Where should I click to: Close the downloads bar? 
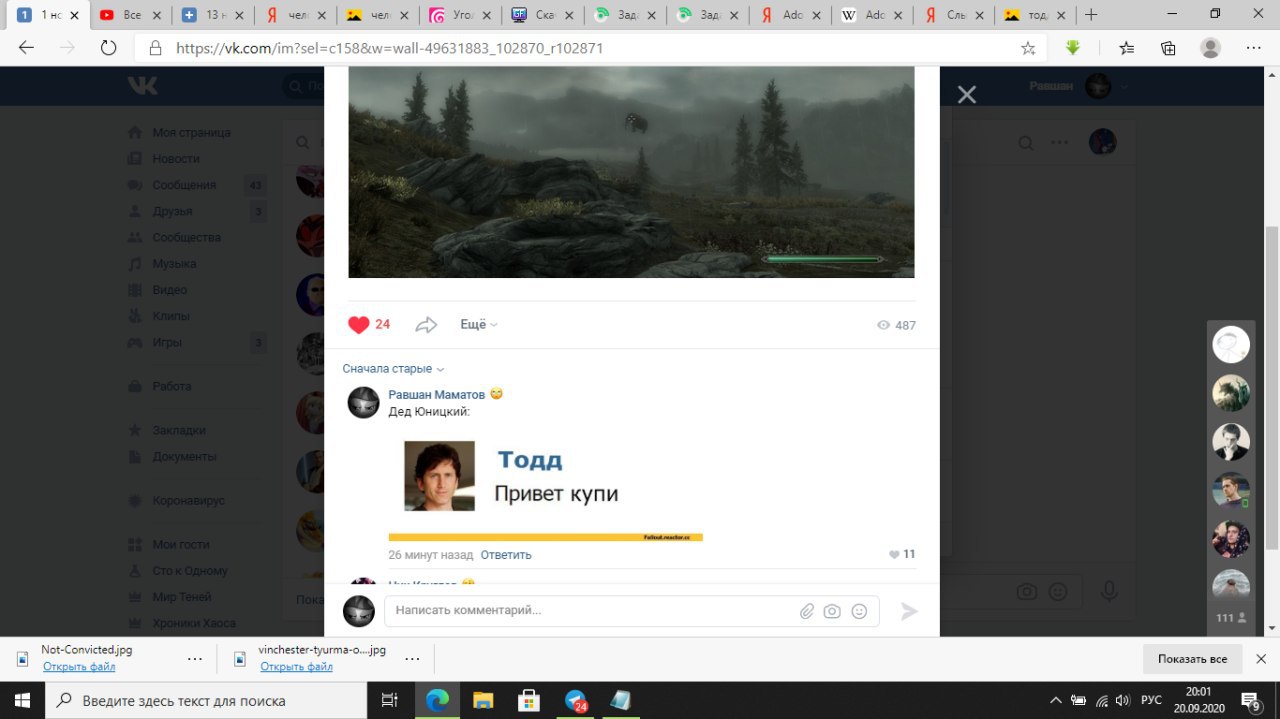(1263, 659)
